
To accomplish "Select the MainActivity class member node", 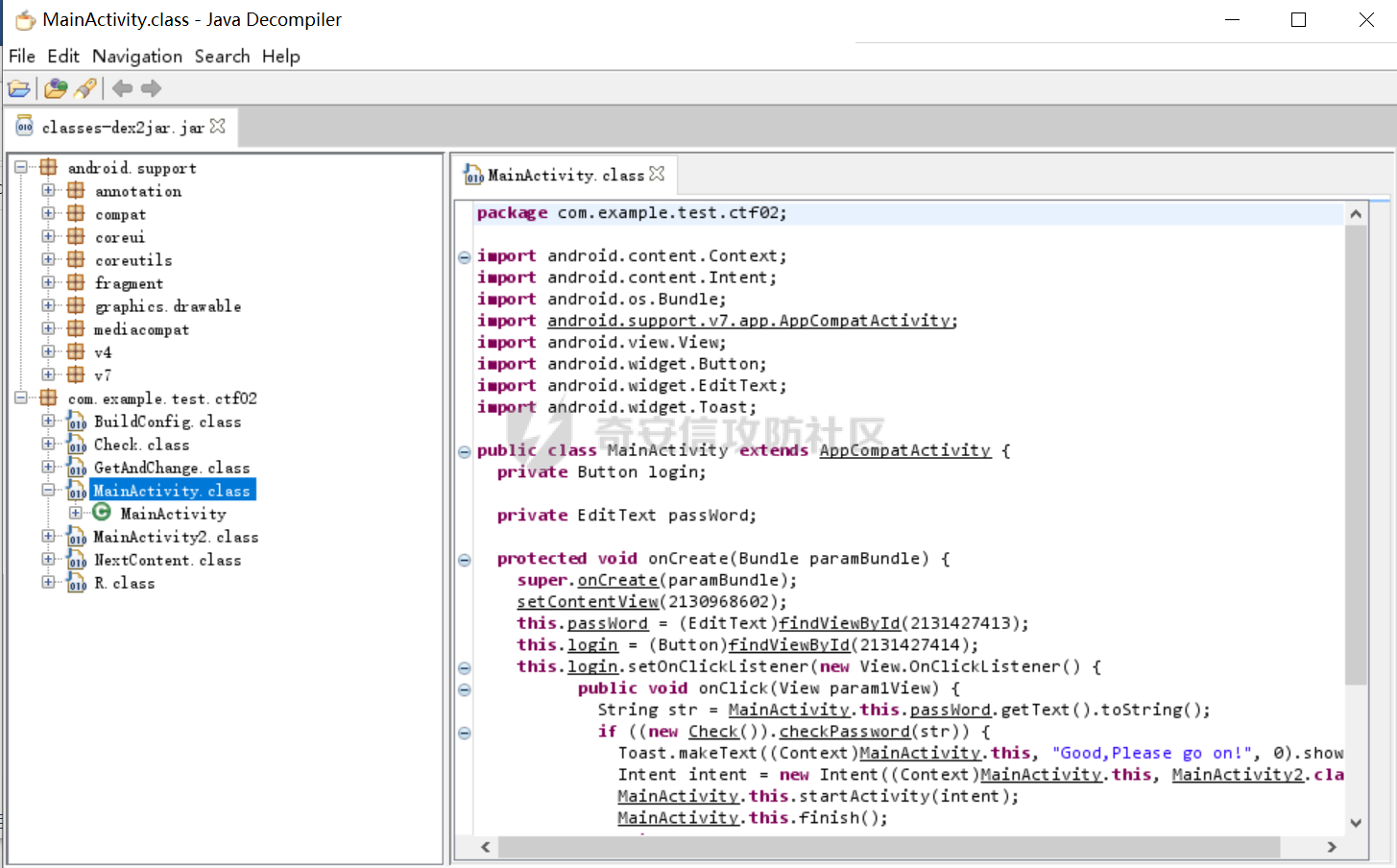I will 173,514.
